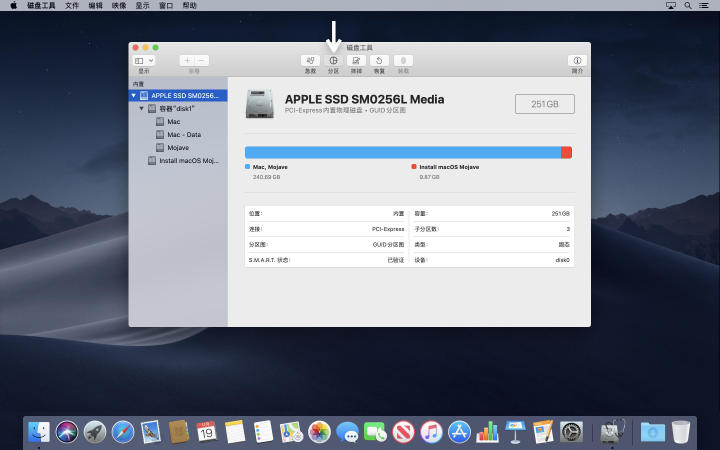Open FaceTime from the Dock
This screenshot has height=450, width=720.
375,432
